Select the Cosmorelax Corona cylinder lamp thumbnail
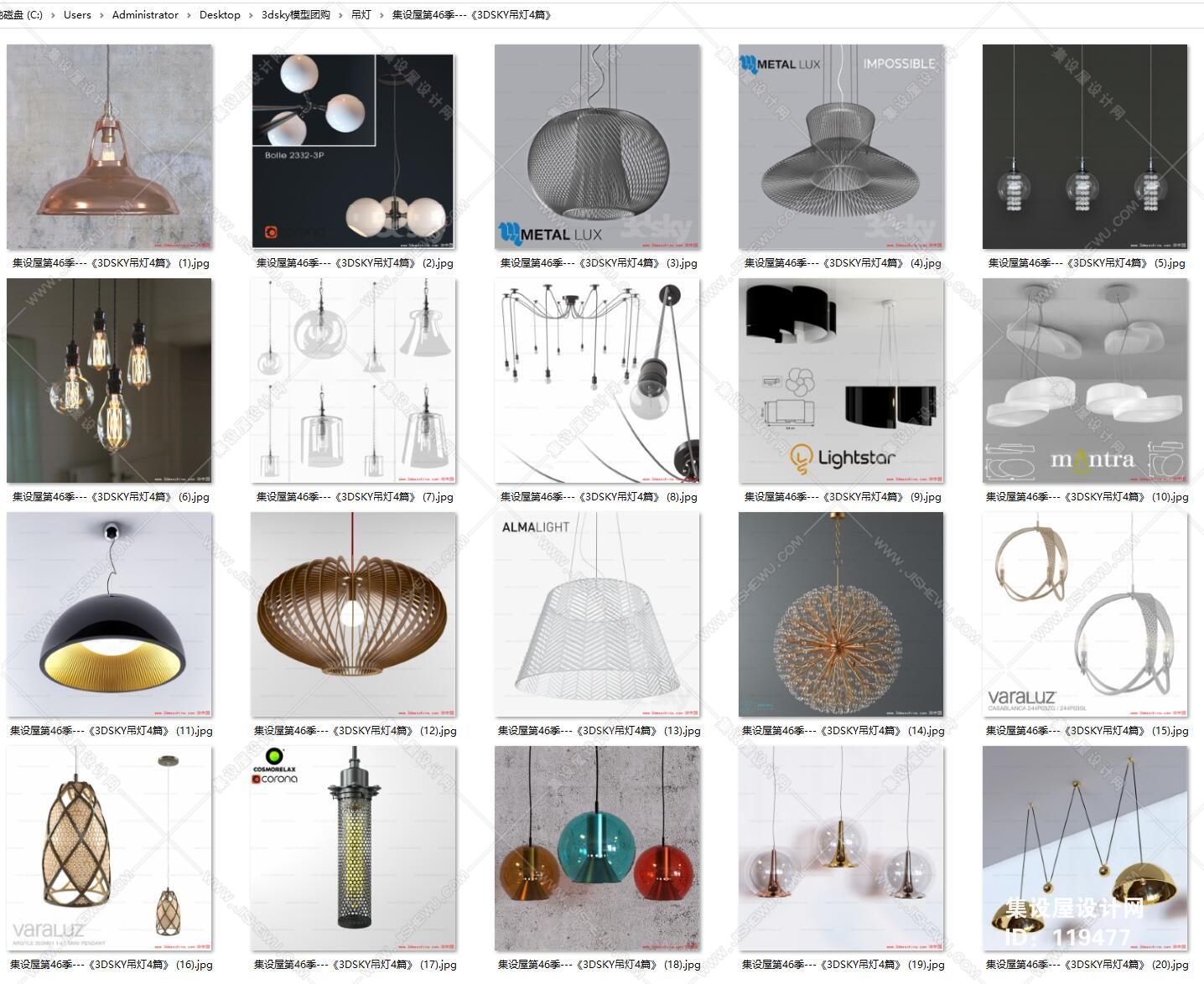 [x=353, y=849]
